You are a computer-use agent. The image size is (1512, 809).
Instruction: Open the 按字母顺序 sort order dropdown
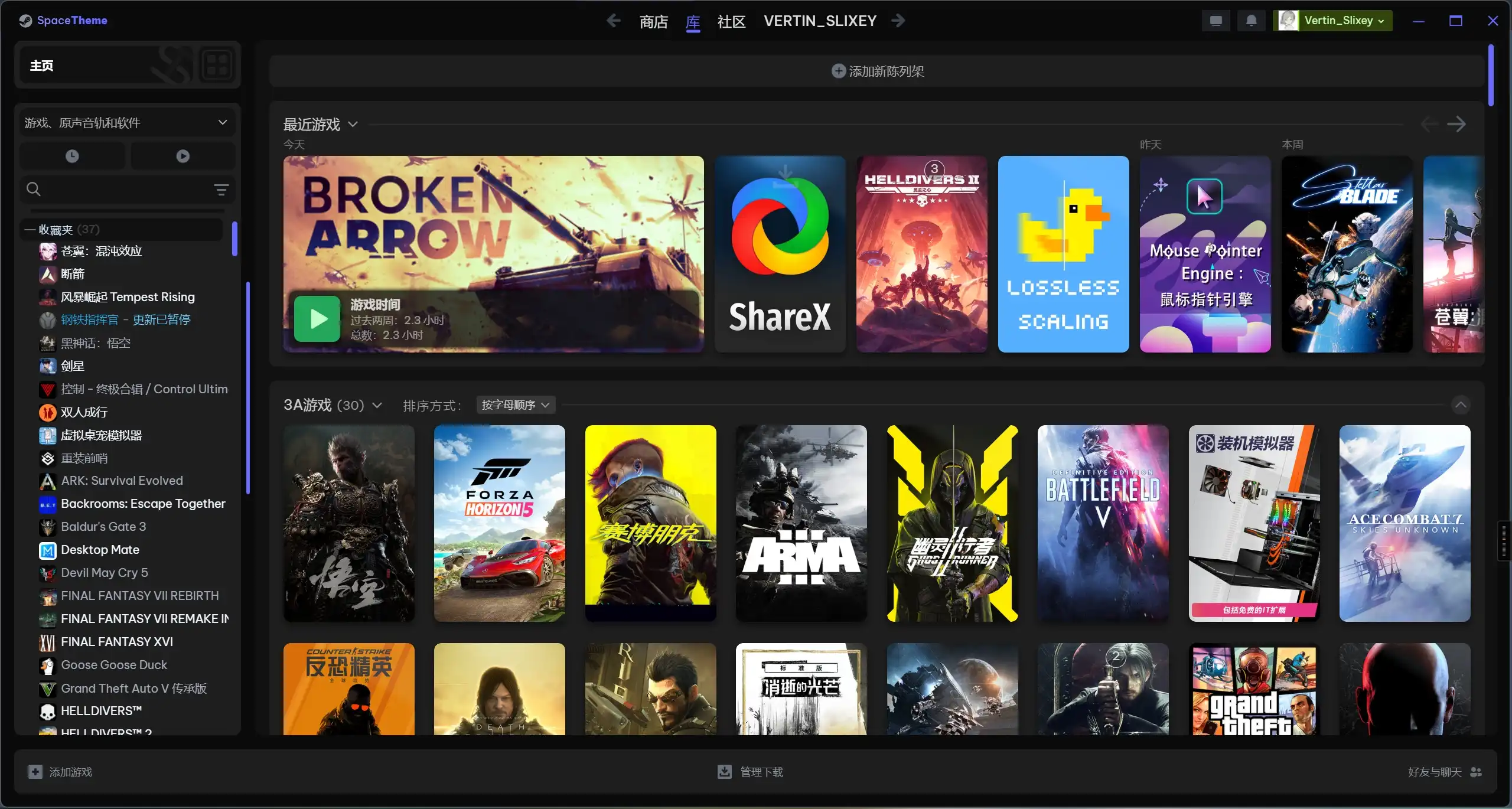pos(515,405)
